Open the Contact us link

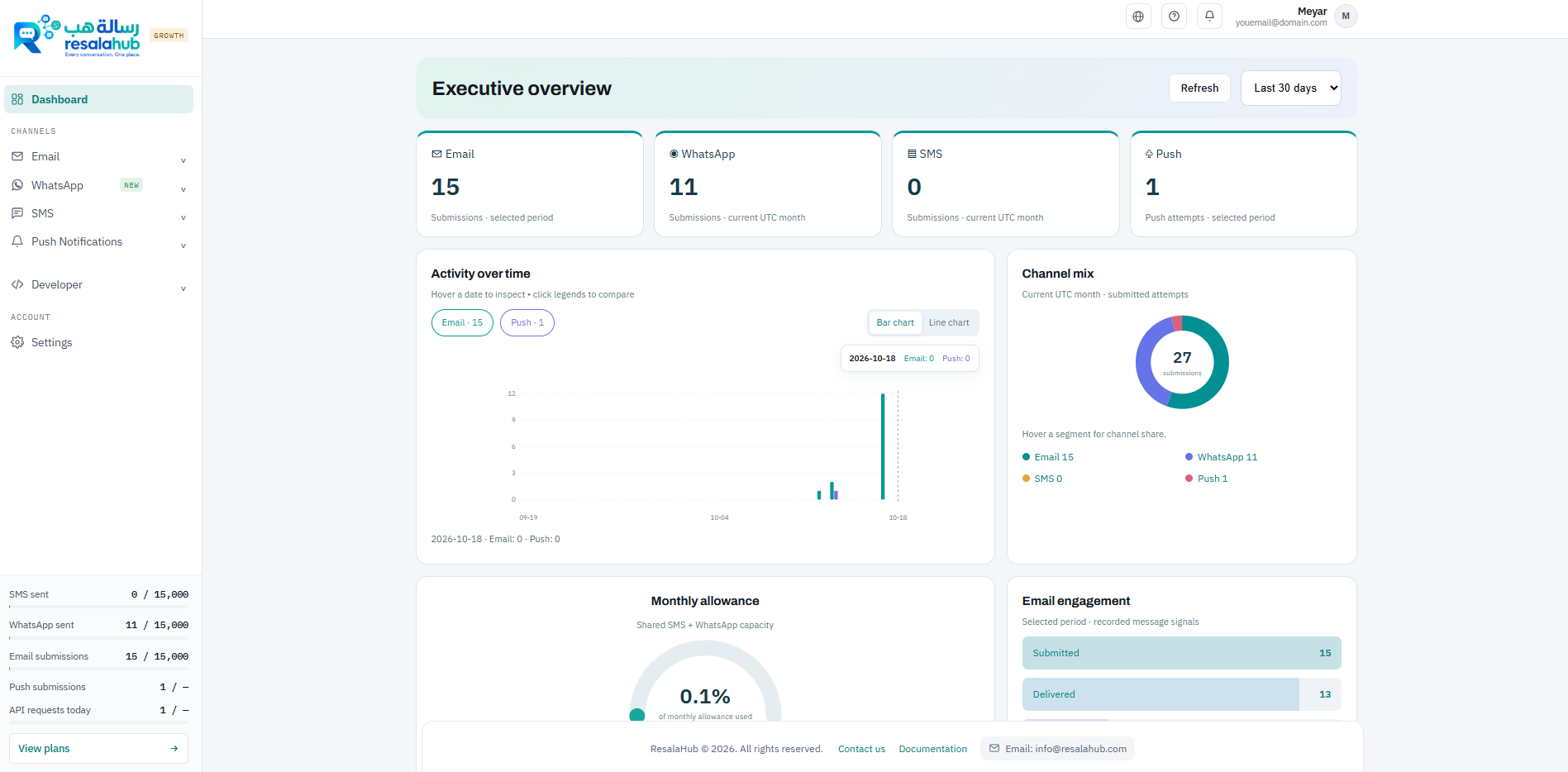[861, 749]
